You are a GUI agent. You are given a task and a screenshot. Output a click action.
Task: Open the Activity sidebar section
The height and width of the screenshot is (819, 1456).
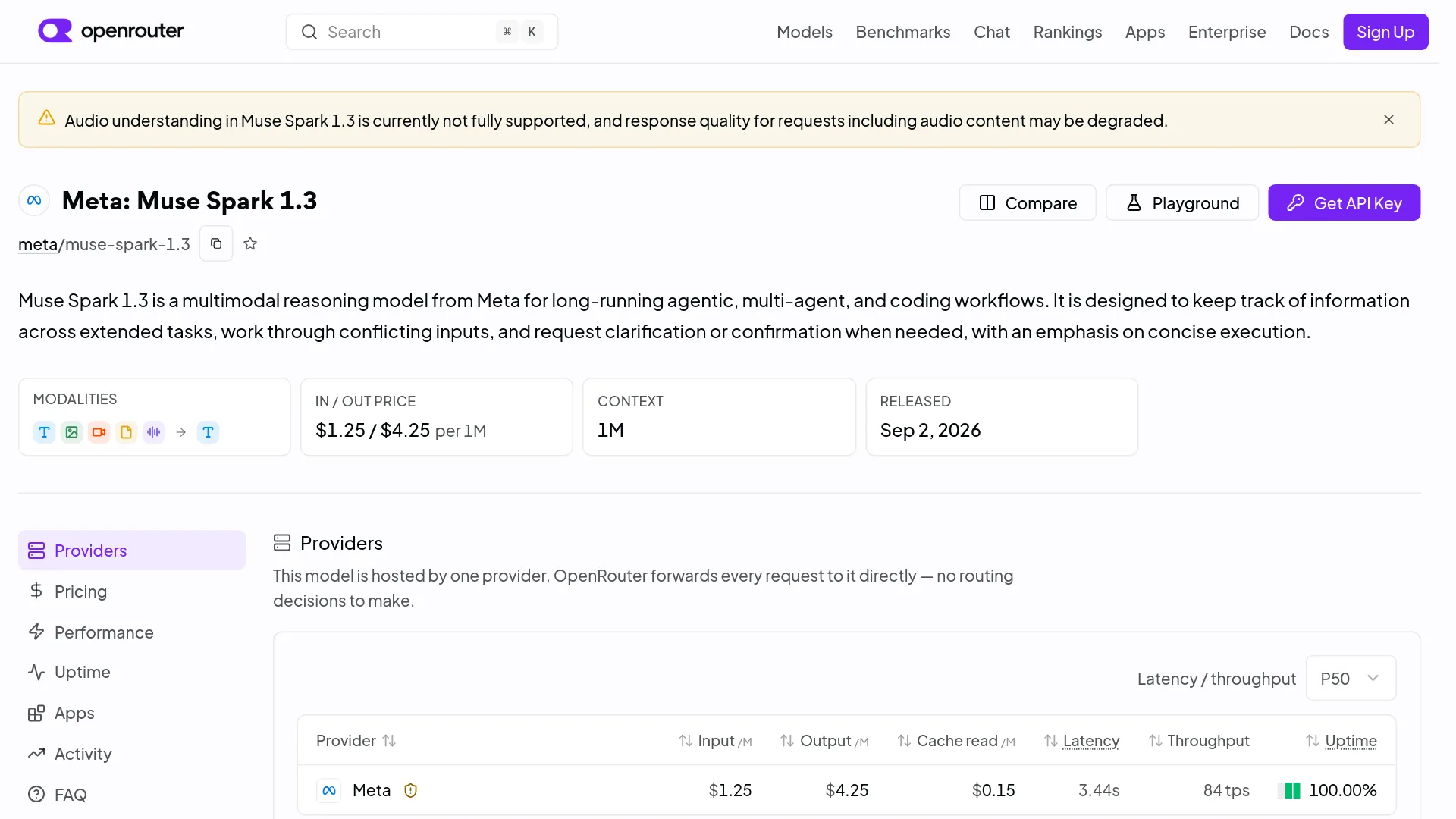click(x=132, y=754)
